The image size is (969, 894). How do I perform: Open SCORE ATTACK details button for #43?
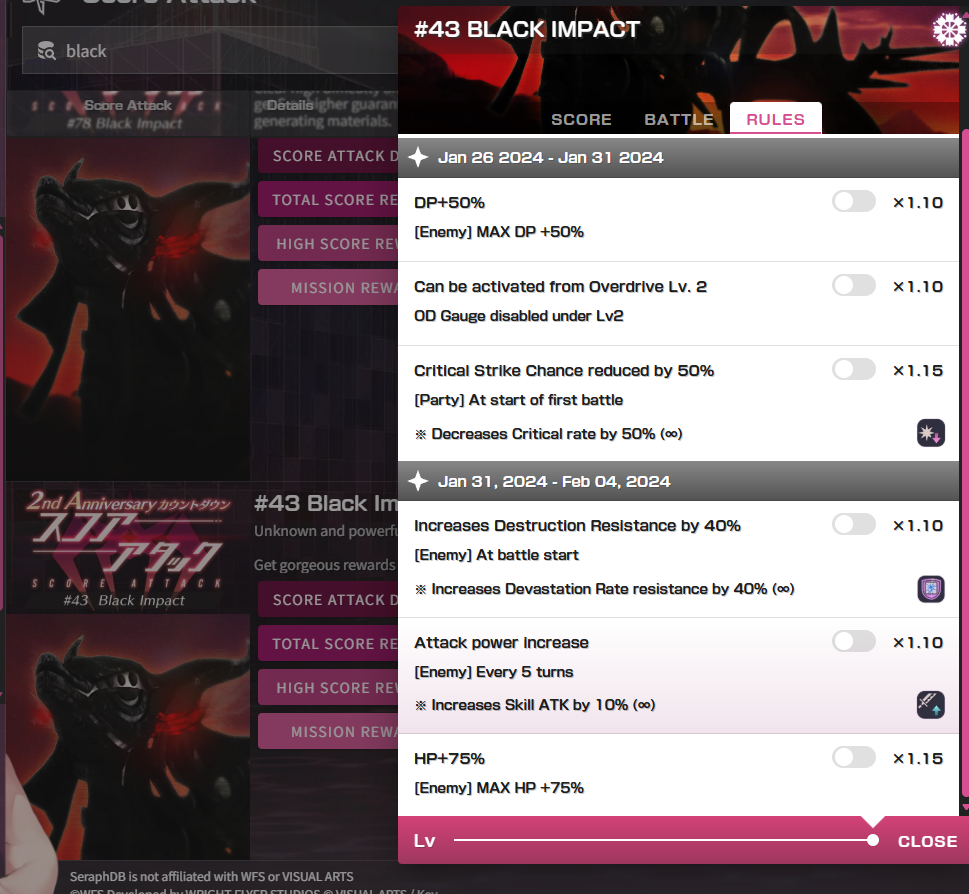coord(328,600)
